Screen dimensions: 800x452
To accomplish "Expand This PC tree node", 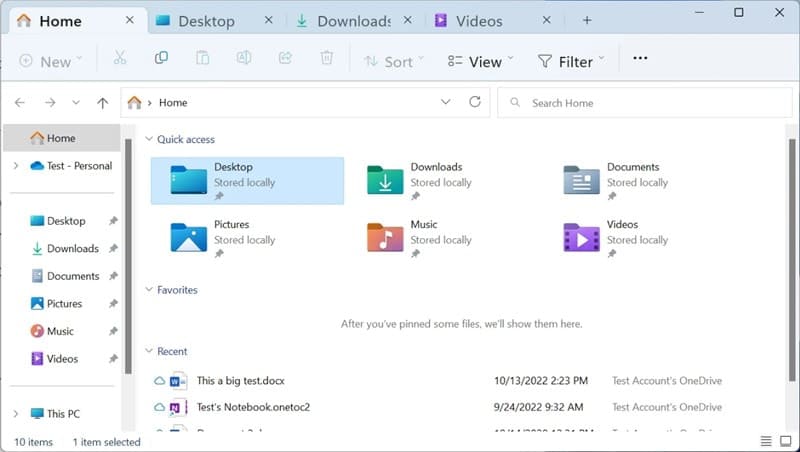I will click(x=16, y=414).
